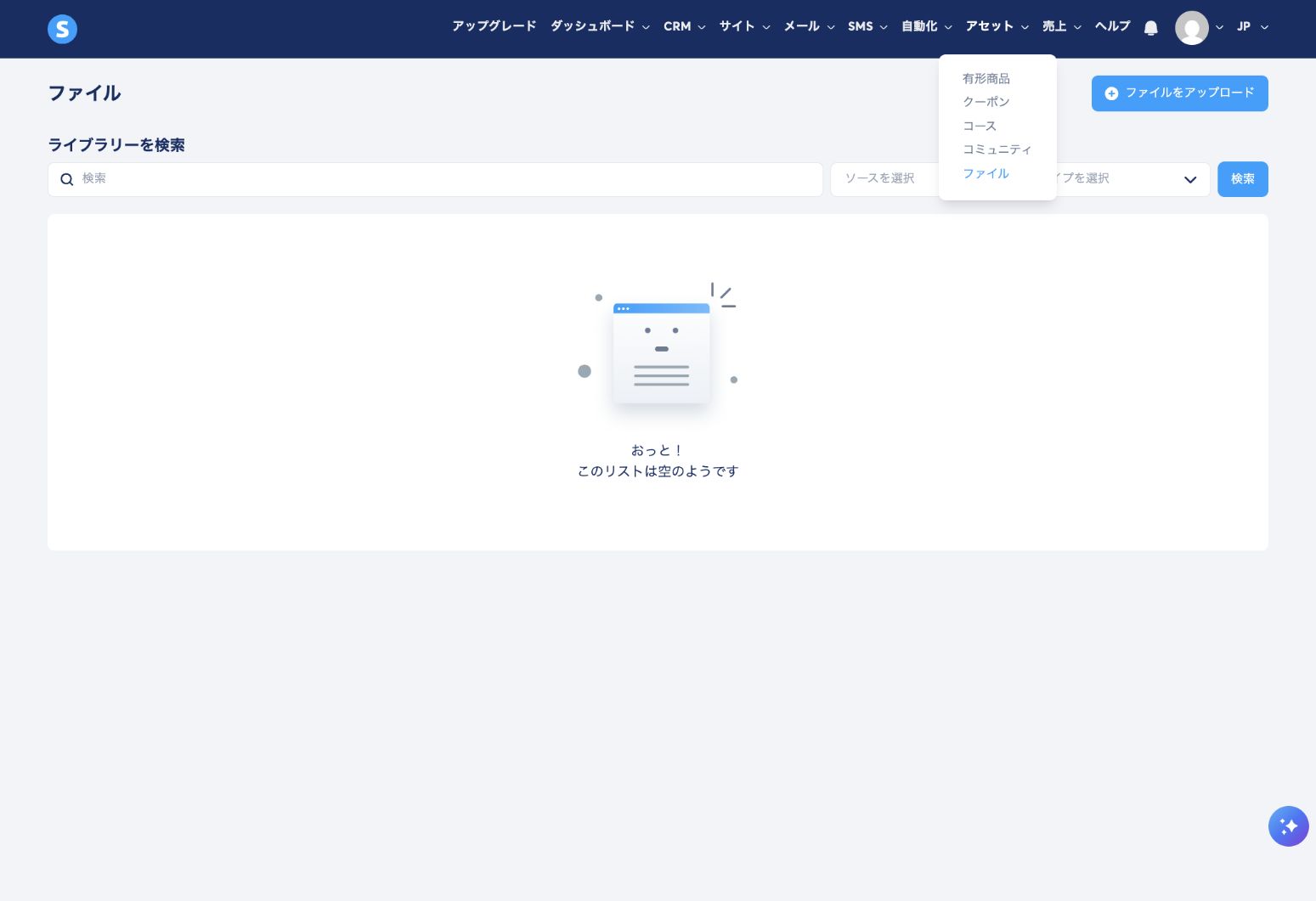This screenshot has width=1316, height=901.
Task: Select コース menu entry
Action: (980, 126)
